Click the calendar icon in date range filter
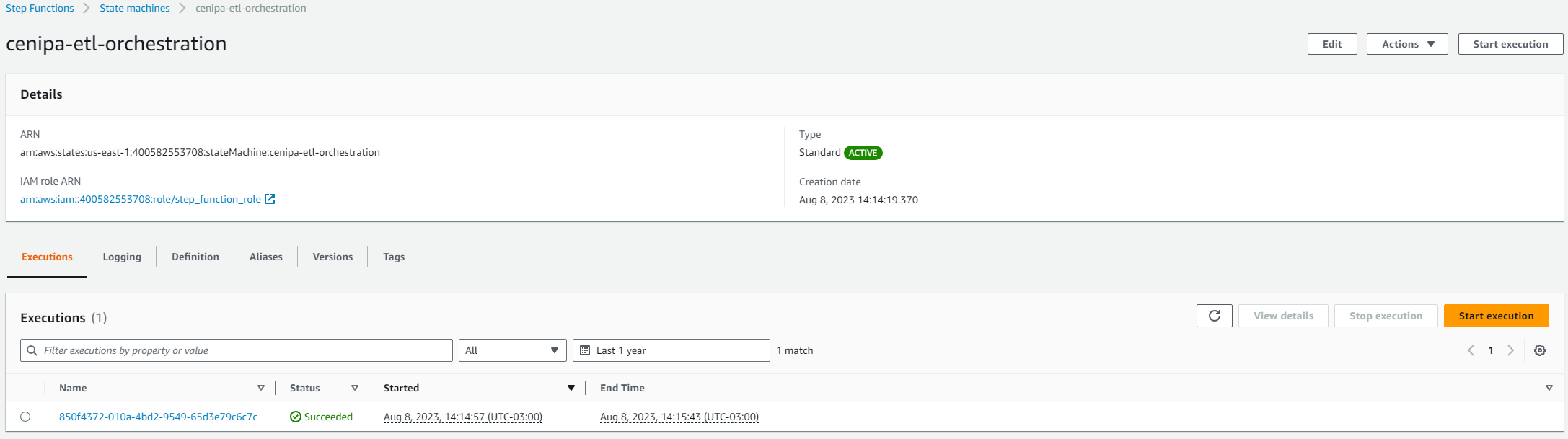Image resolution: width=1568 pixels, height=439 pixels. 585,350
